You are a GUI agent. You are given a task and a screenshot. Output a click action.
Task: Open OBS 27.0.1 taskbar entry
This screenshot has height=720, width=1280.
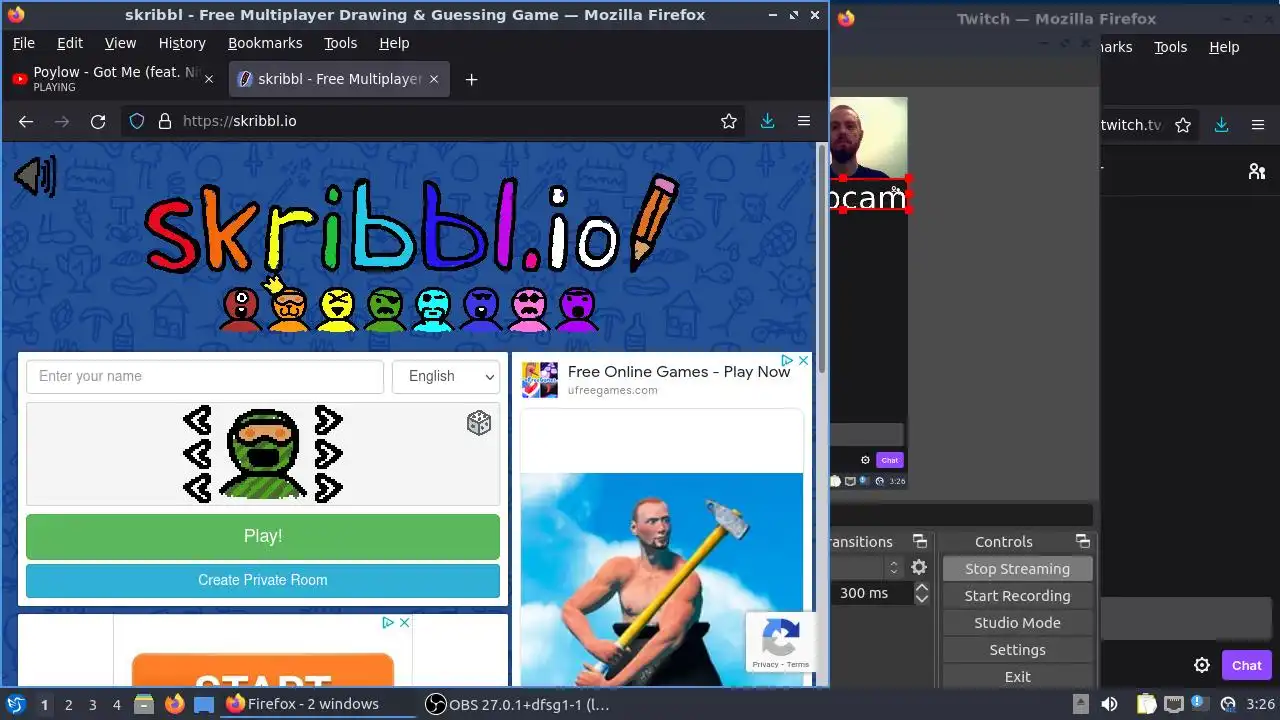pyautogui.click(x=518, y=704)
